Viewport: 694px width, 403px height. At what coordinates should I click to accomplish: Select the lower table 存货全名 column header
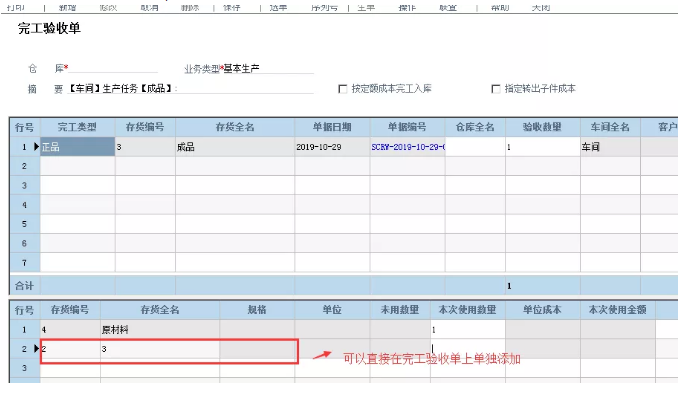[x=160, y=310]
